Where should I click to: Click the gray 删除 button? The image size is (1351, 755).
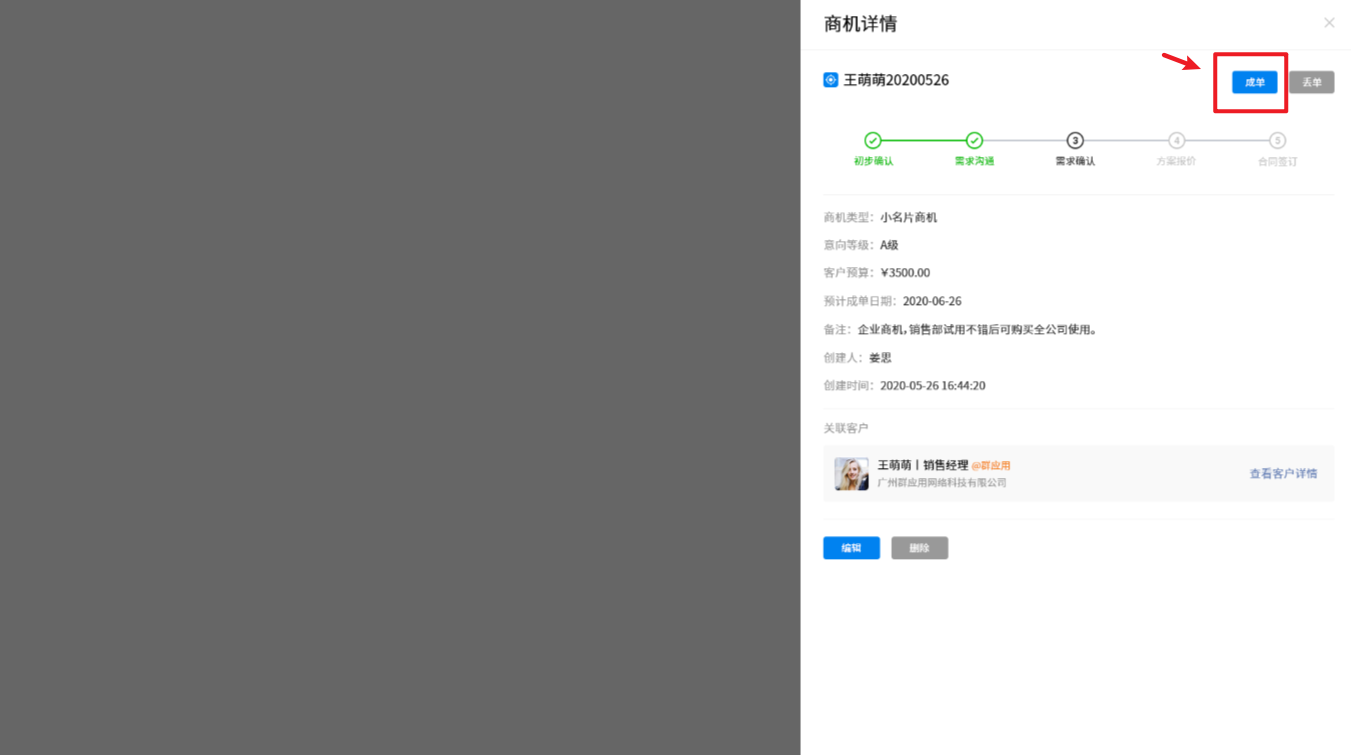(x=919, y=548)
